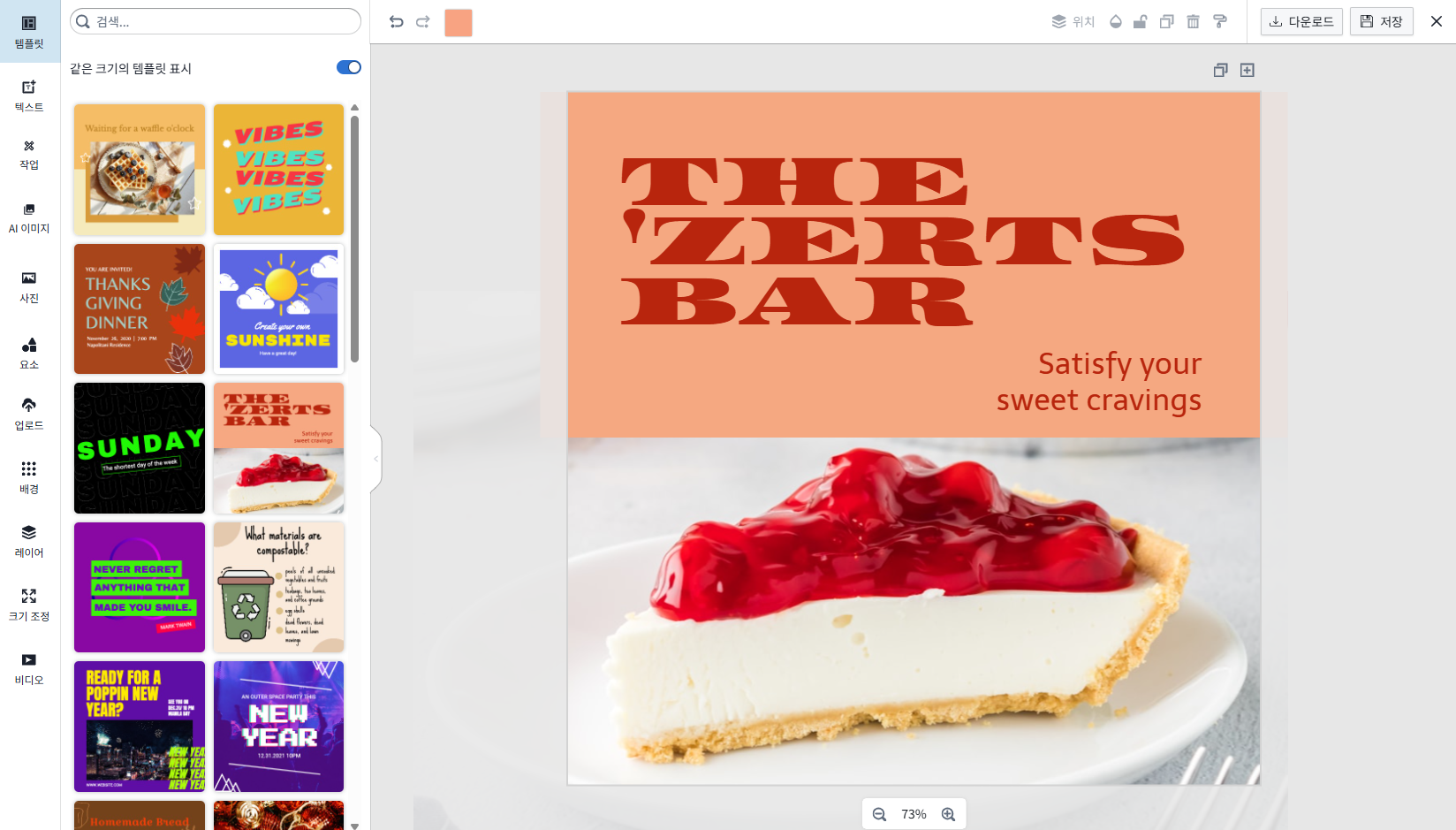Click the add page plus icon
The width and height of the screenshot is (1456, 830).
(1247, 70)
